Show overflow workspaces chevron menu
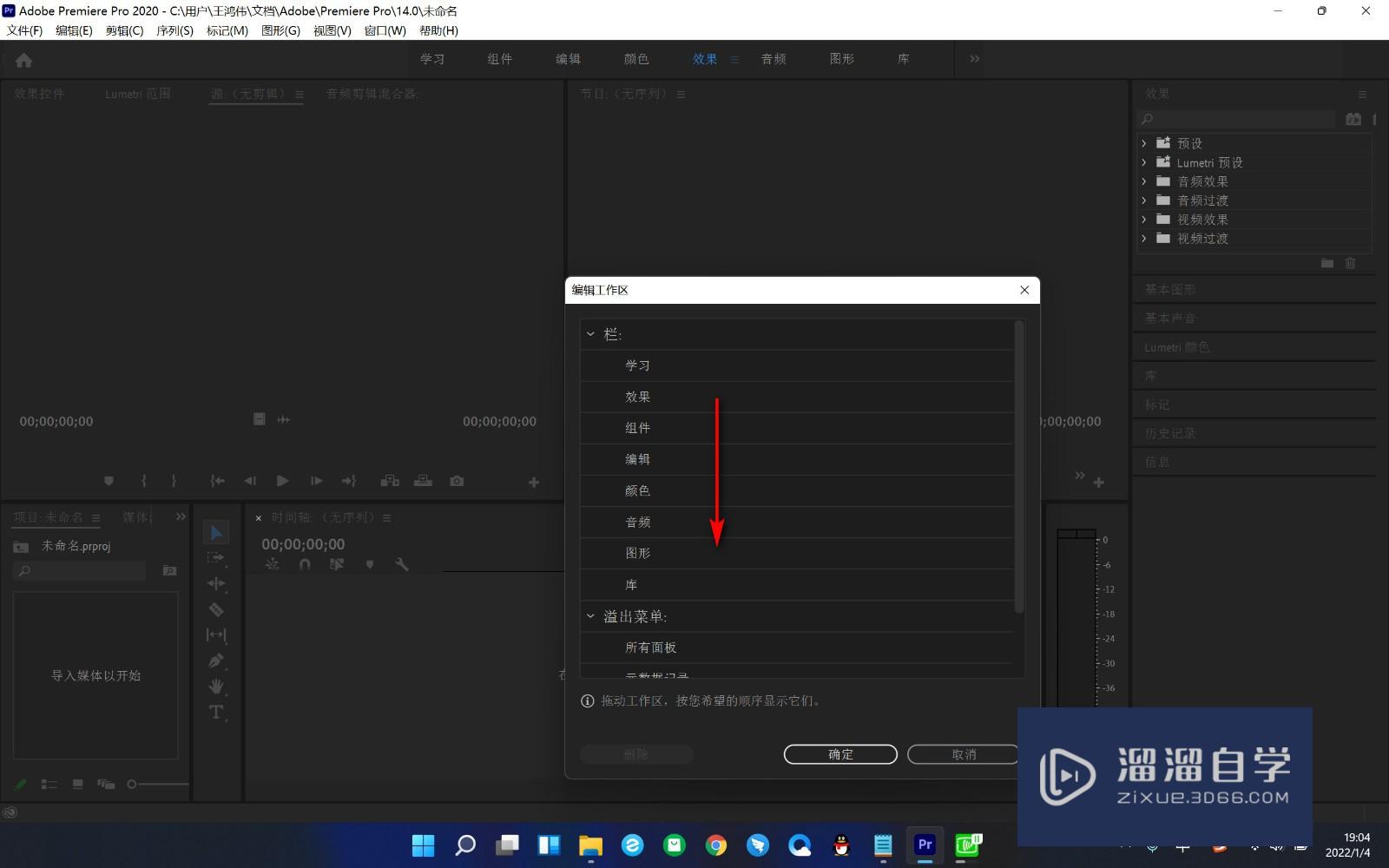The width and height of the screenshot is (1389, 868). point(974,59)
